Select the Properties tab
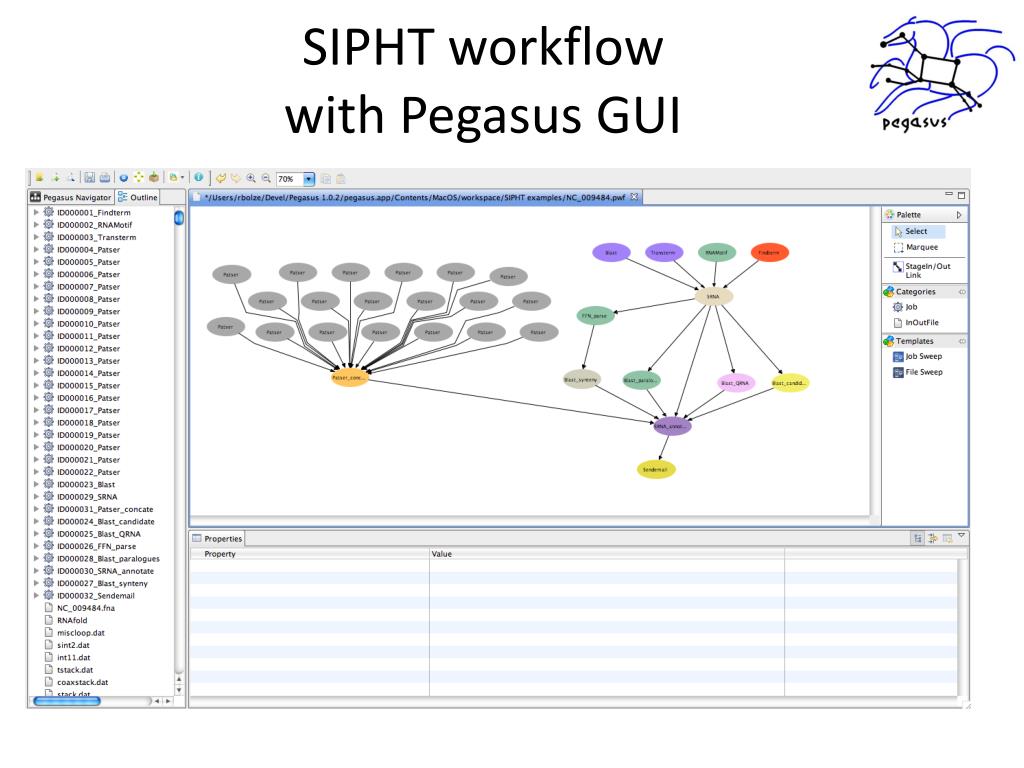The image size is (1024, 768). (x=217, y=539)
